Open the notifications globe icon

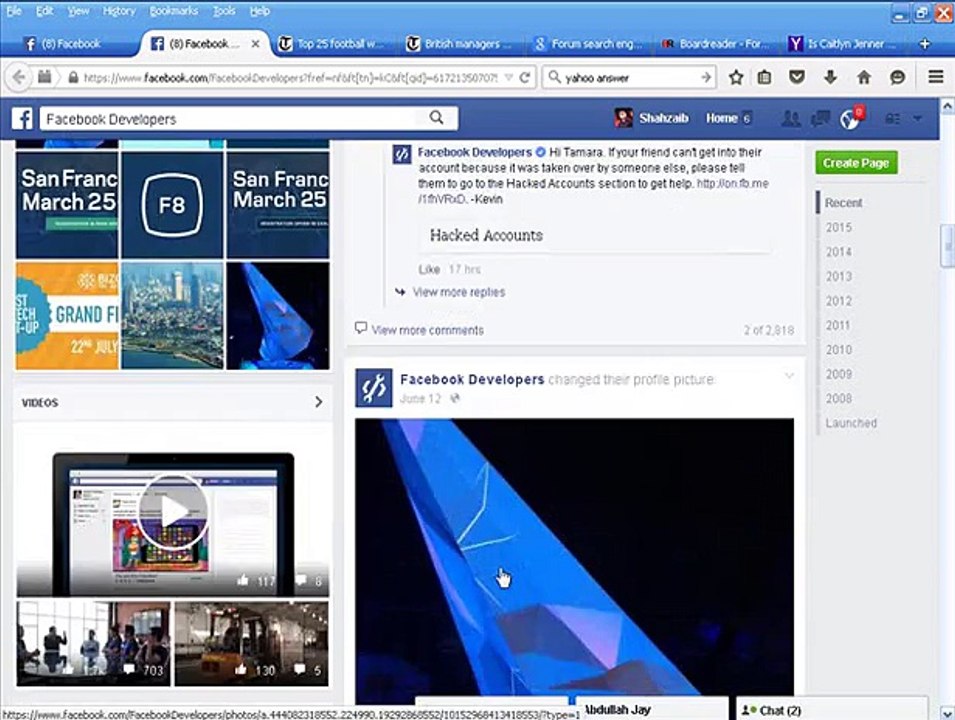[850, 119]
